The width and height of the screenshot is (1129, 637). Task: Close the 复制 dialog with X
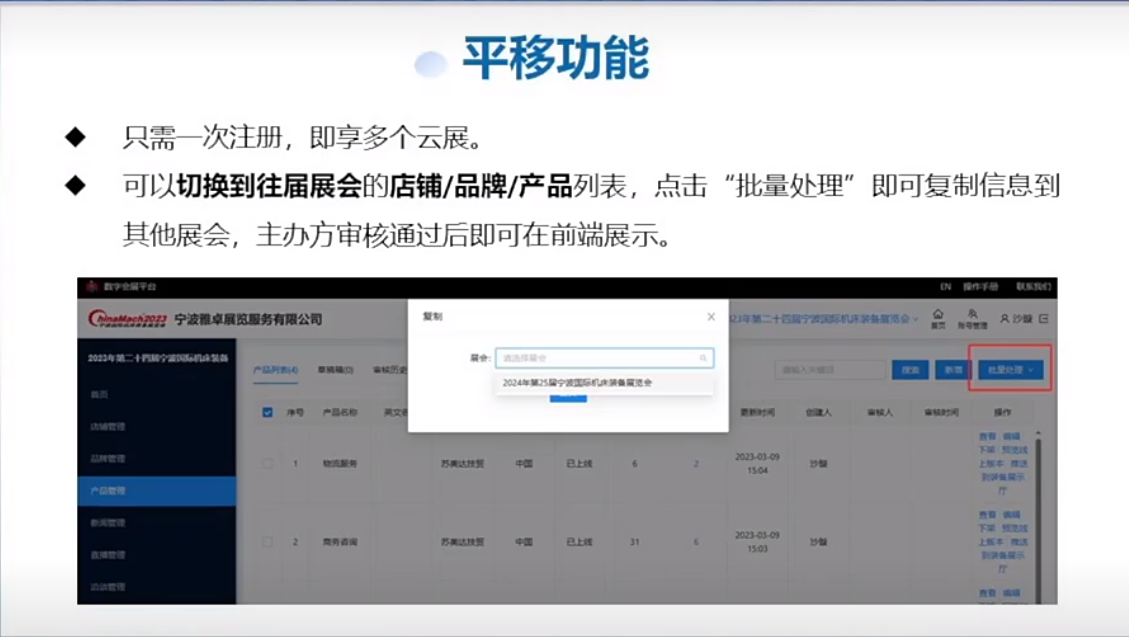[711, 317]
